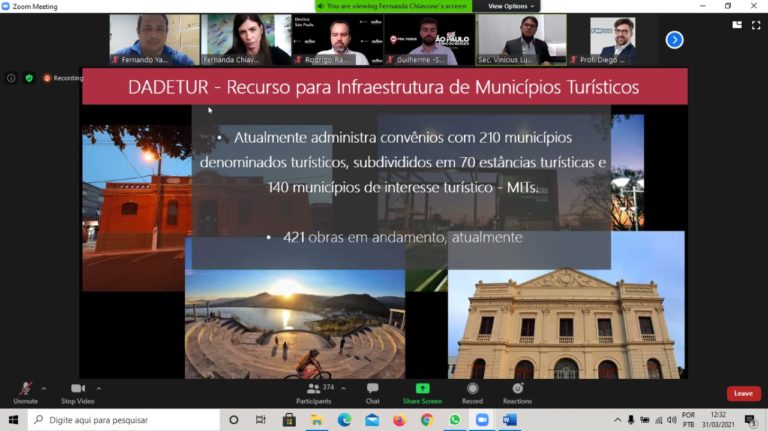Open the Chat panel
Viewport: 768px width, 431px height.
[x=372, y=392]
